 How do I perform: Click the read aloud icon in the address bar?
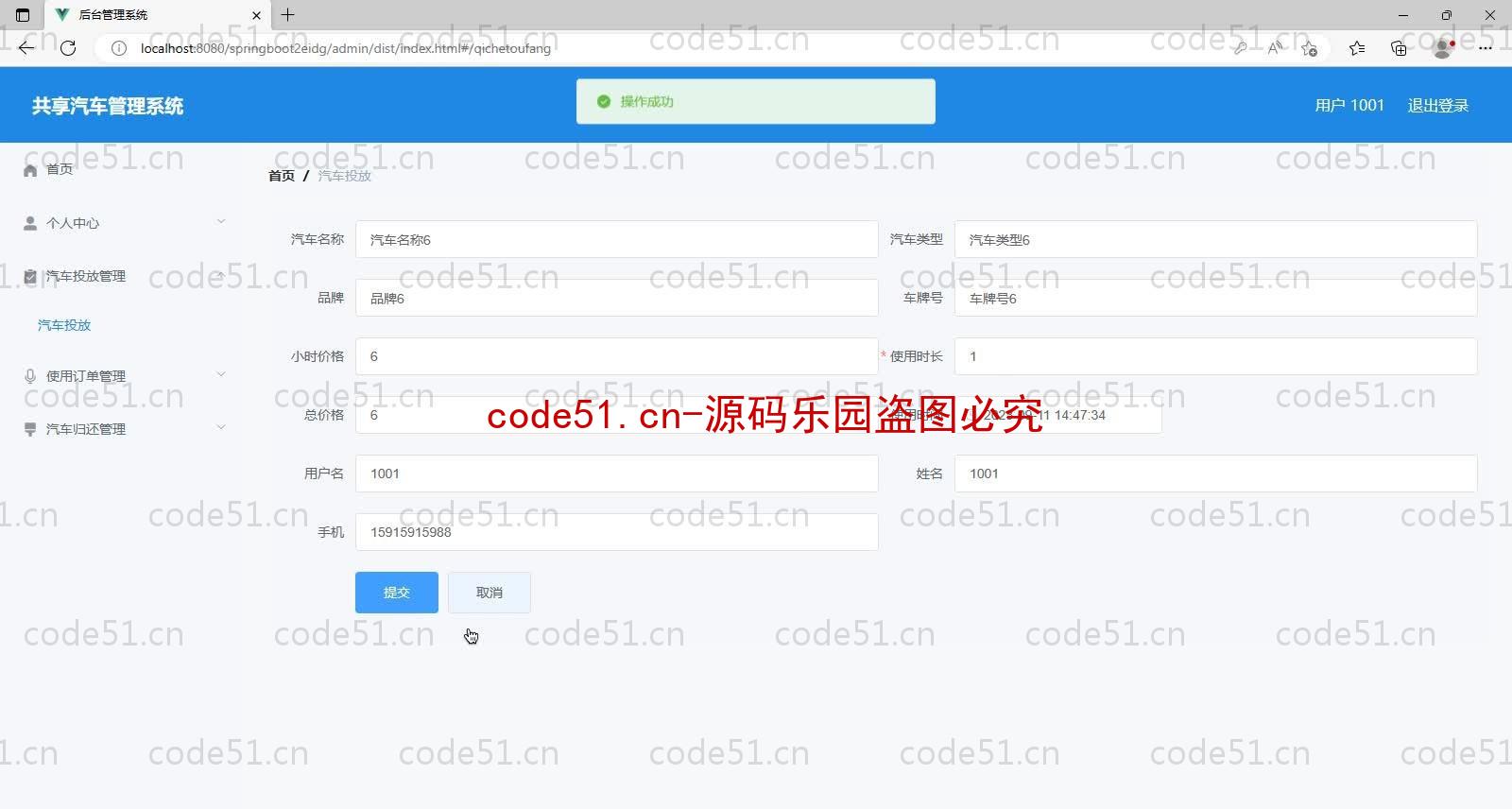(1275, 48)
